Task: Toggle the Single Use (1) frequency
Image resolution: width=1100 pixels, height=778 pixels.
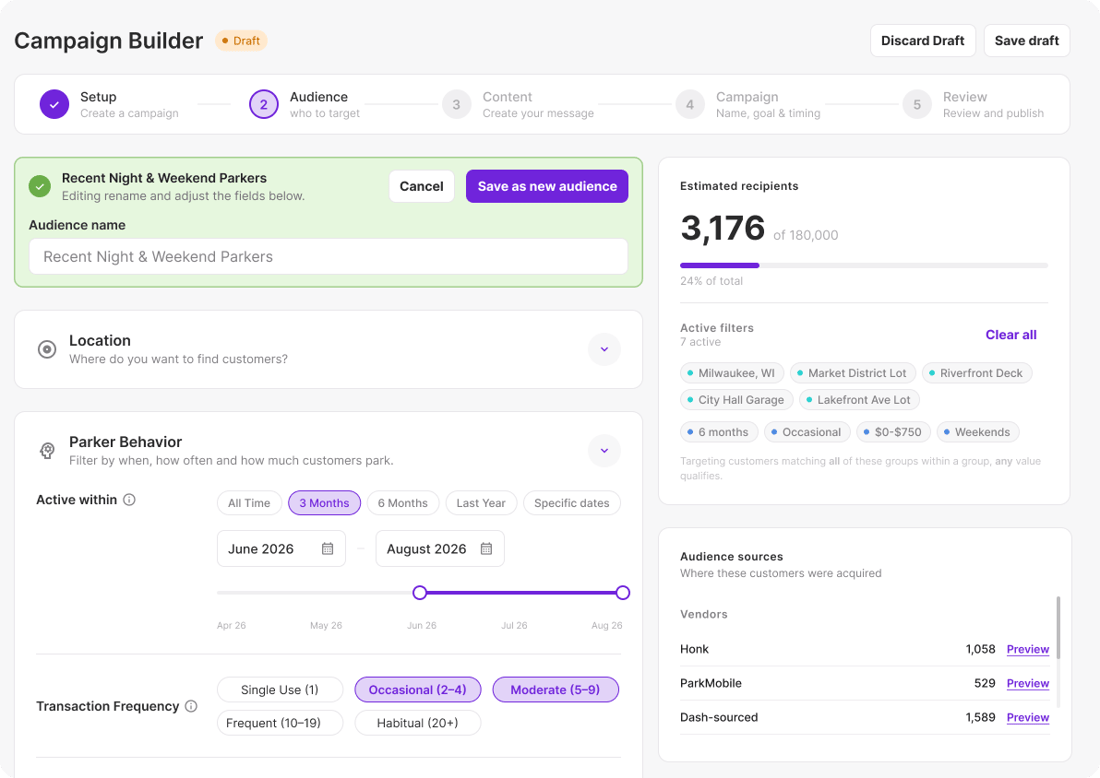Action: point(280,690)
